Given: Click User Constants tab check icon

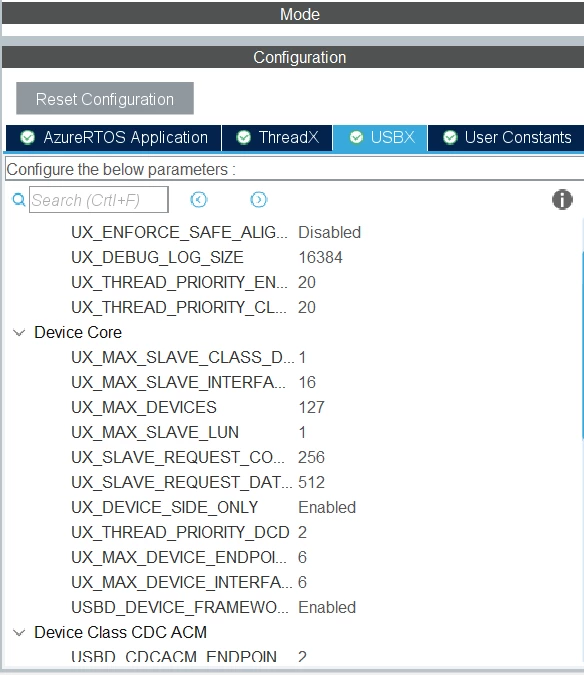Looking at the screenshot, I should pyautogui.click(x=450, y=138).
